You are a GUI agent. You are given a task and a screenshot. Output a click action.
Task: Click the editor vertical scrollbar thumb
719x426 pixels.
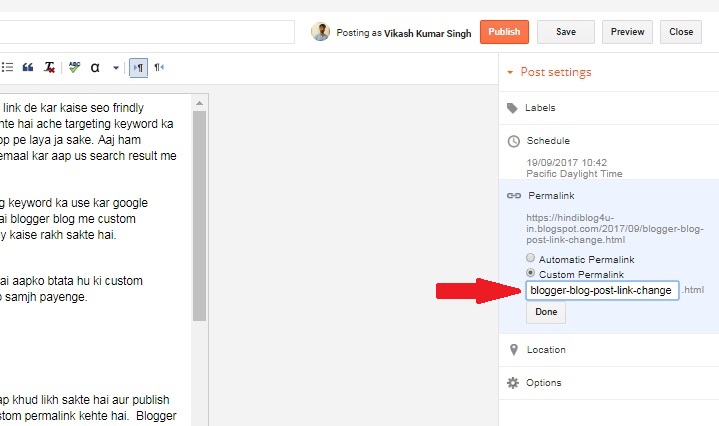pyautogui.click(x=199, y=216)
